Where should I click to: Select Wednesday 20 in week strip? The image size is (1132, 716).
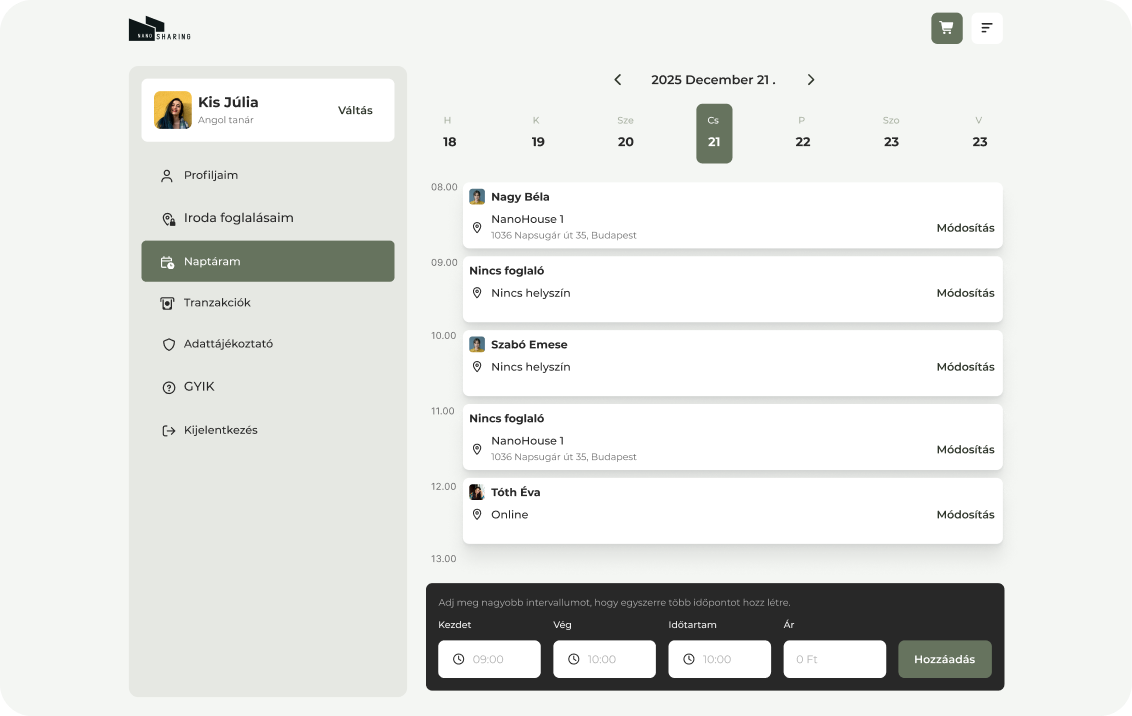(626, 134)
